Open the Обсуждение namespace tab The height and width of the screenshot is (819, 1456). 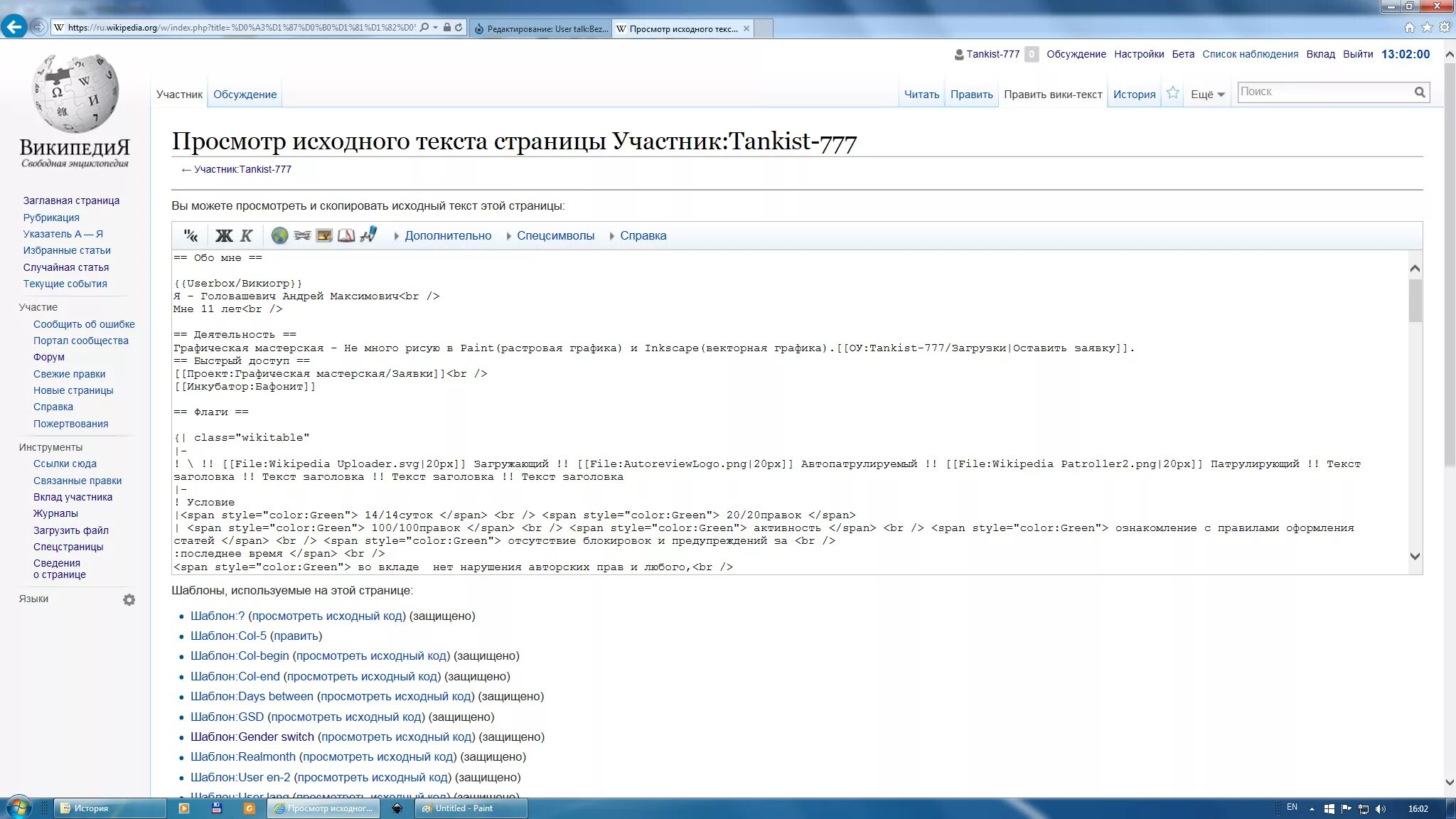[245, 95]
